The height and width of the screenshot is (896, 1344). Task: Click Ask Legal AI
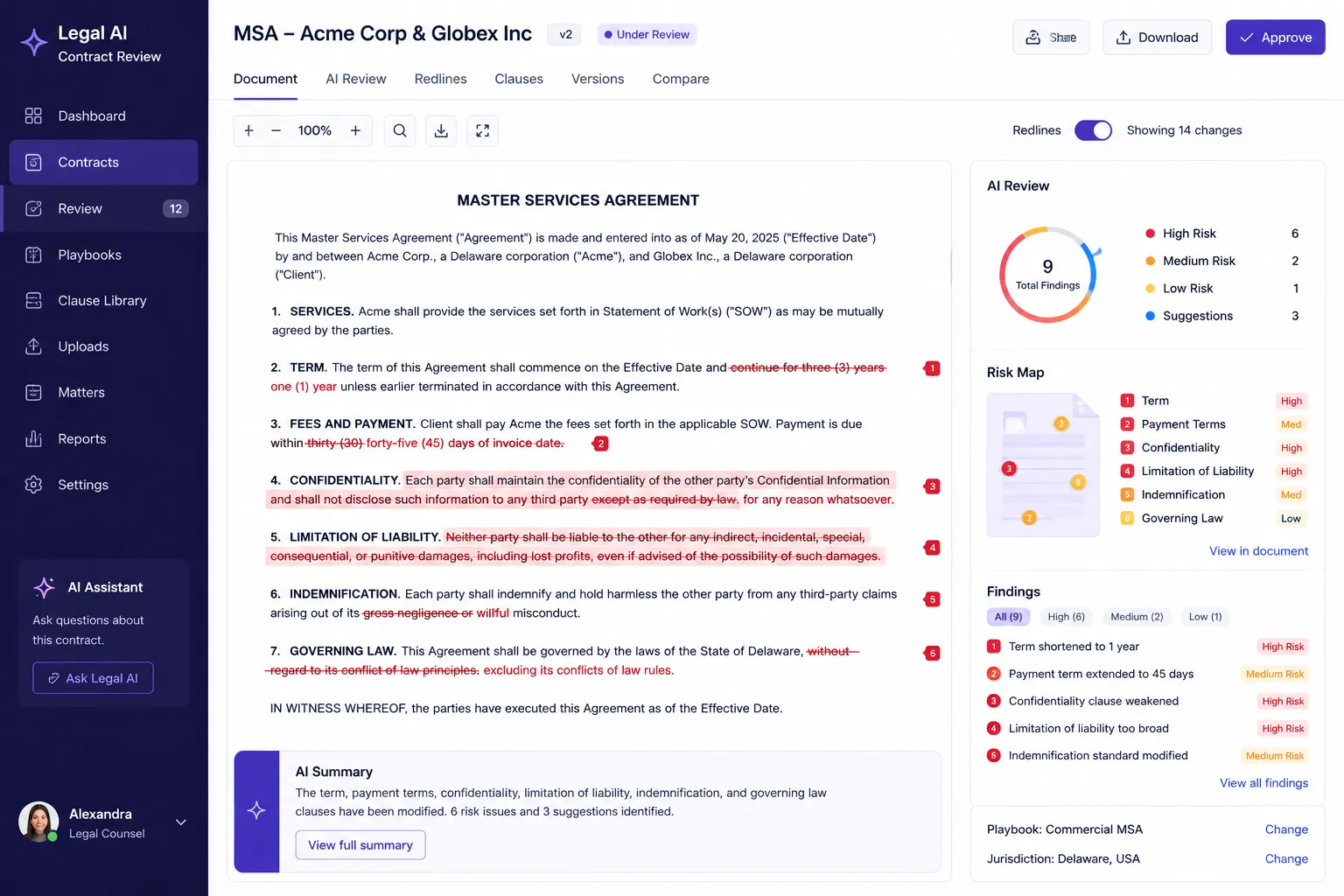click(x=93, y=678)
